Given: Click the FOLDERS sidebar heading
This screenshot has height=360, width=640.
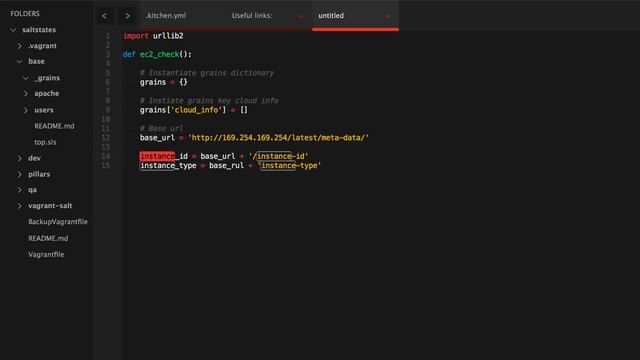Looking at the screenshot, I should click(x=25, y=13).
